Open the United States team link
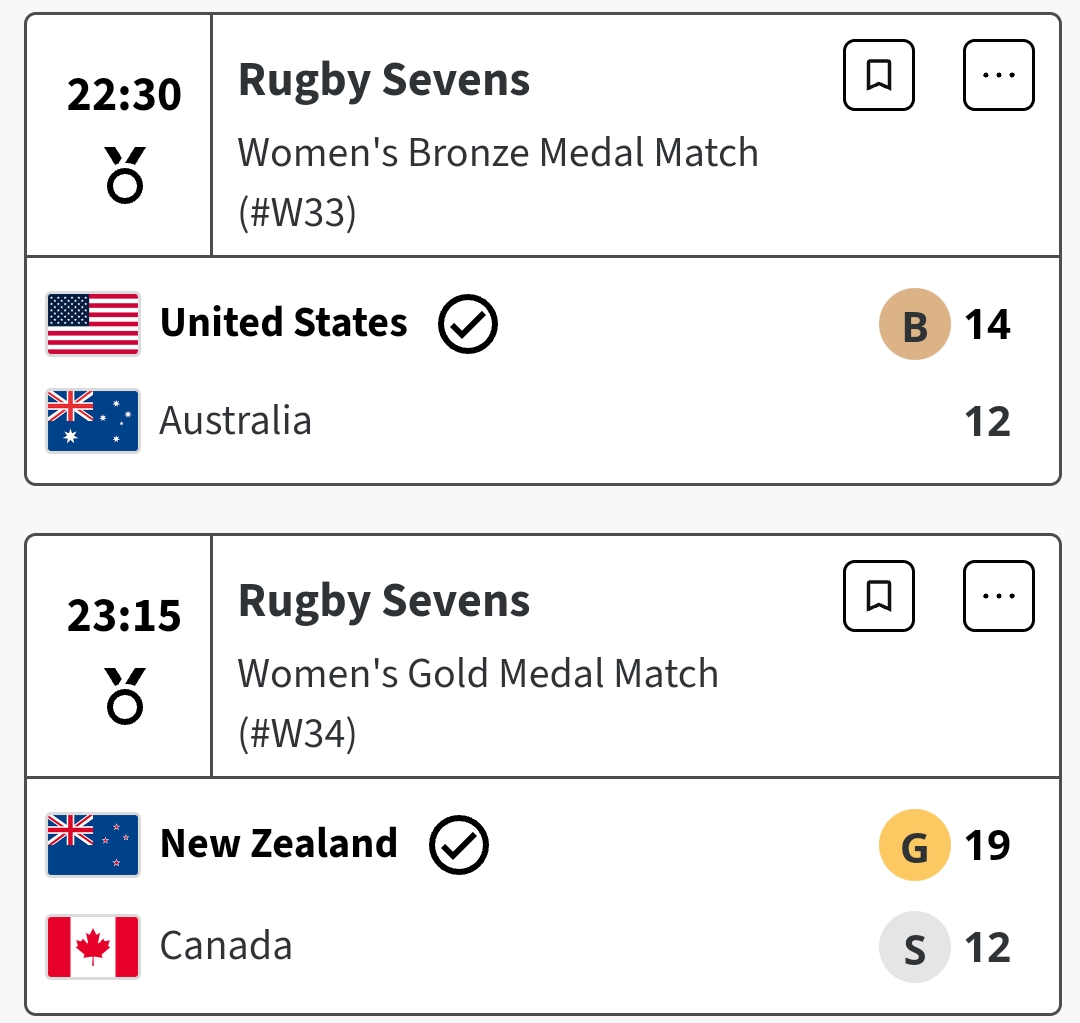The image size is (1080, 1023). click(284, 323)
